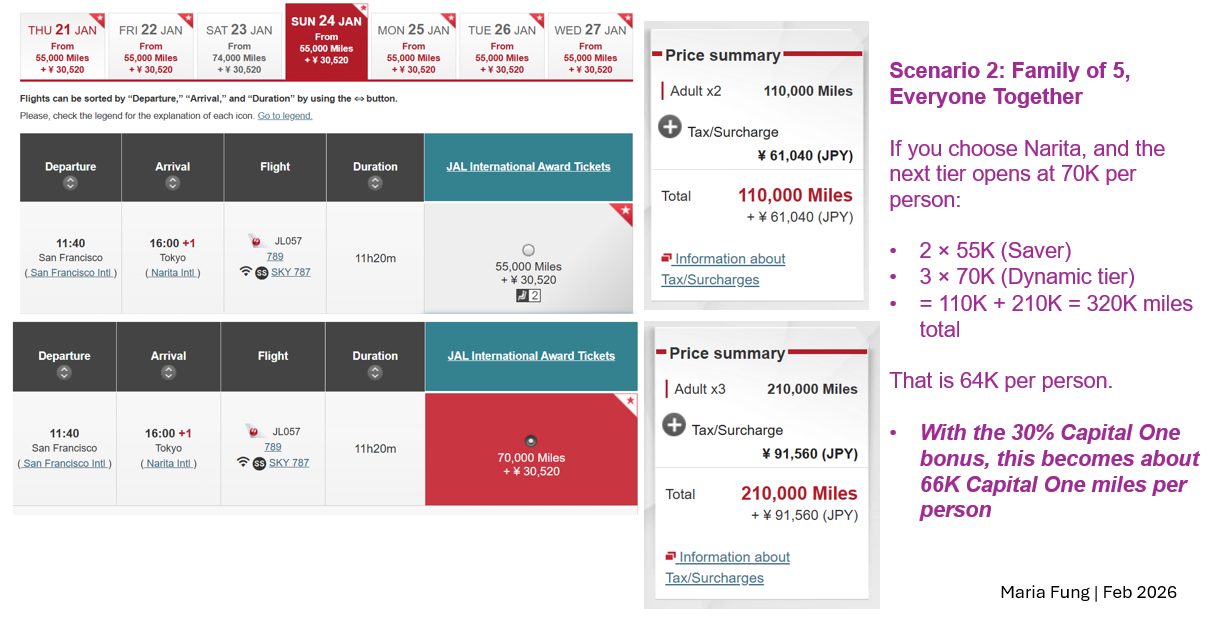The image size is (1218, 619).
Task: Expand Tax/Surcharge in the Adult x2 summary
Action: [670, 127]
